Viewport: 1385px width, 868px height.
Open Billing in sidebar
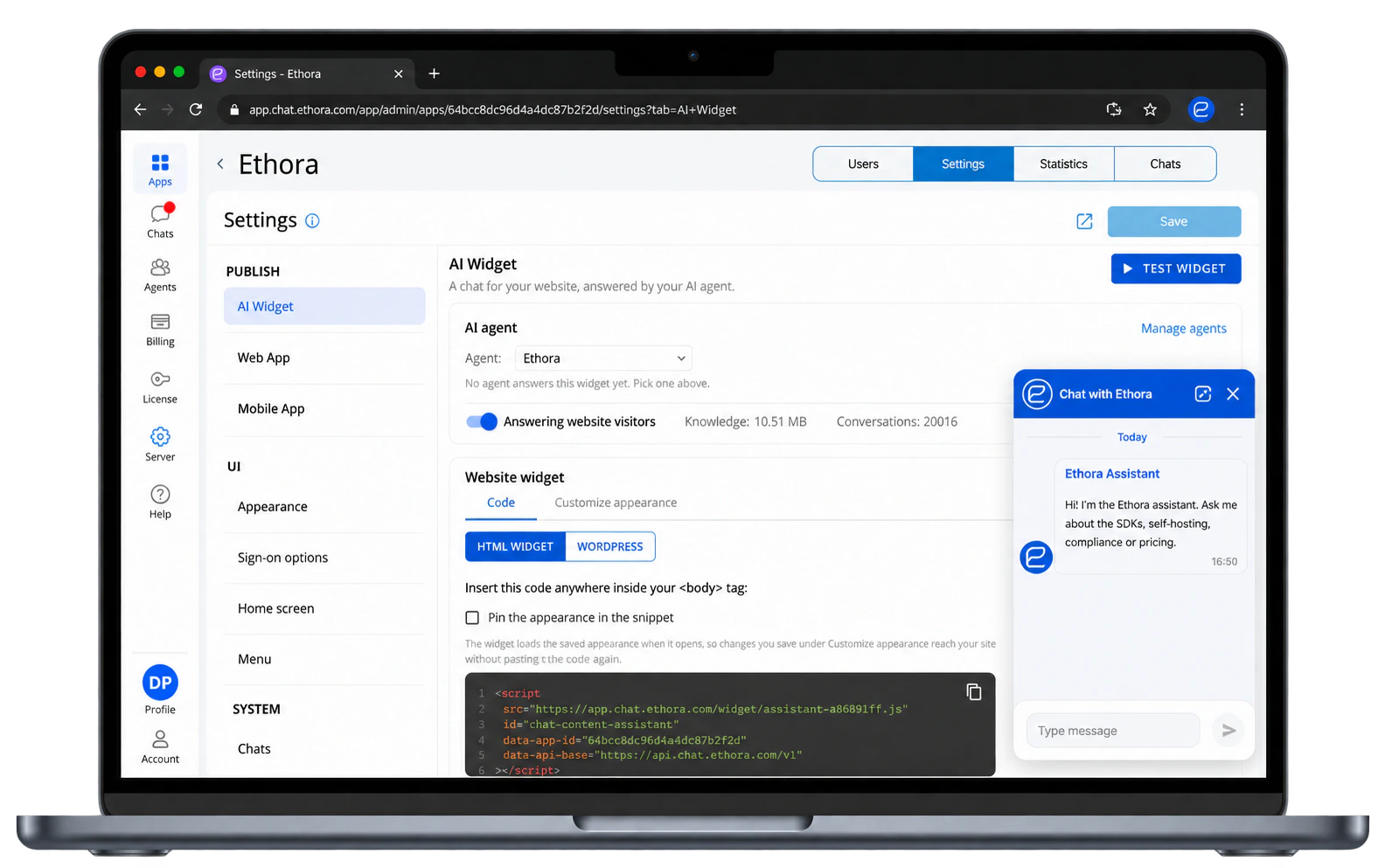click(x=160, y=330)
